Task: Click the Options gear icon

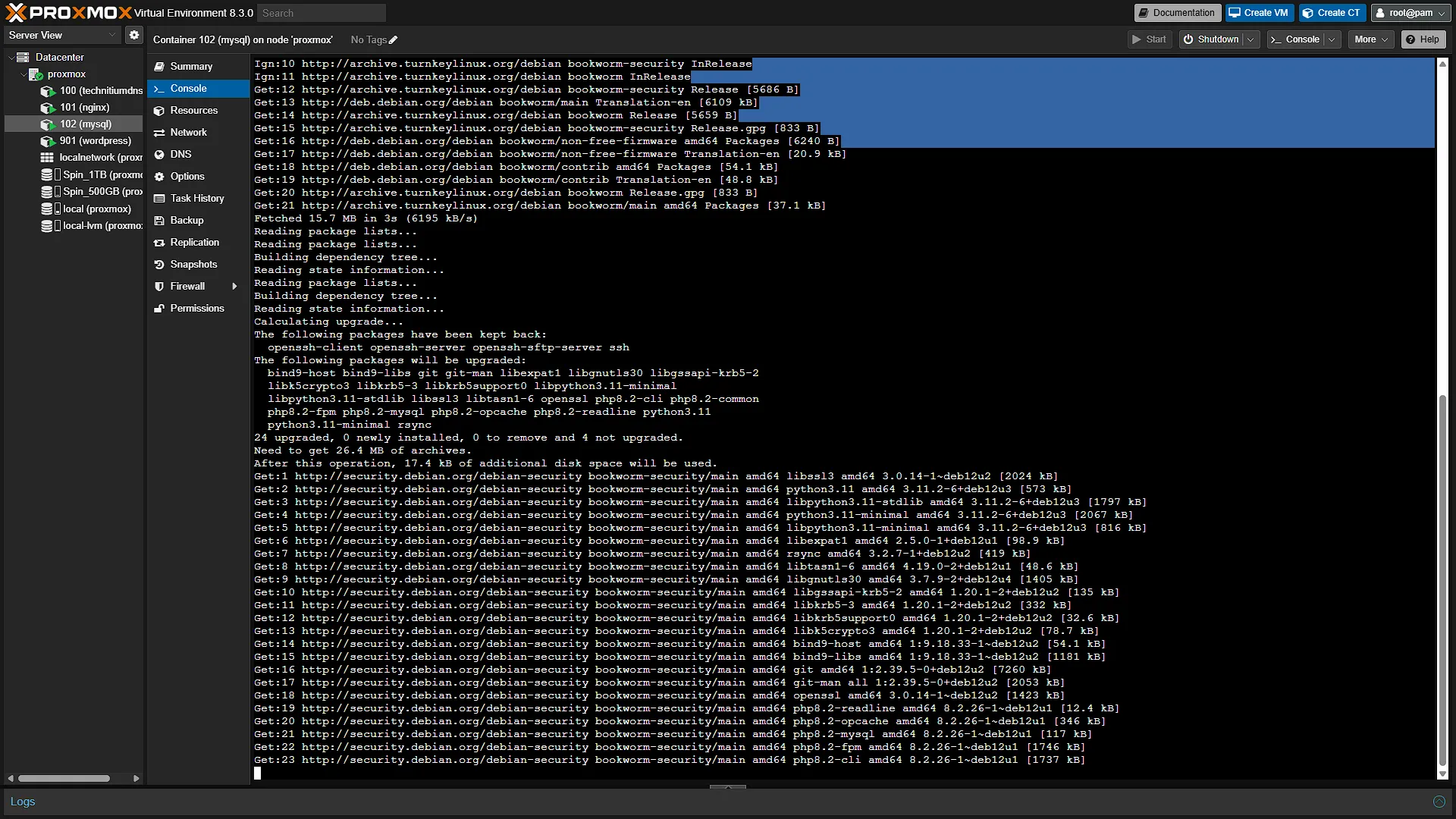Action: pos(159,177)
